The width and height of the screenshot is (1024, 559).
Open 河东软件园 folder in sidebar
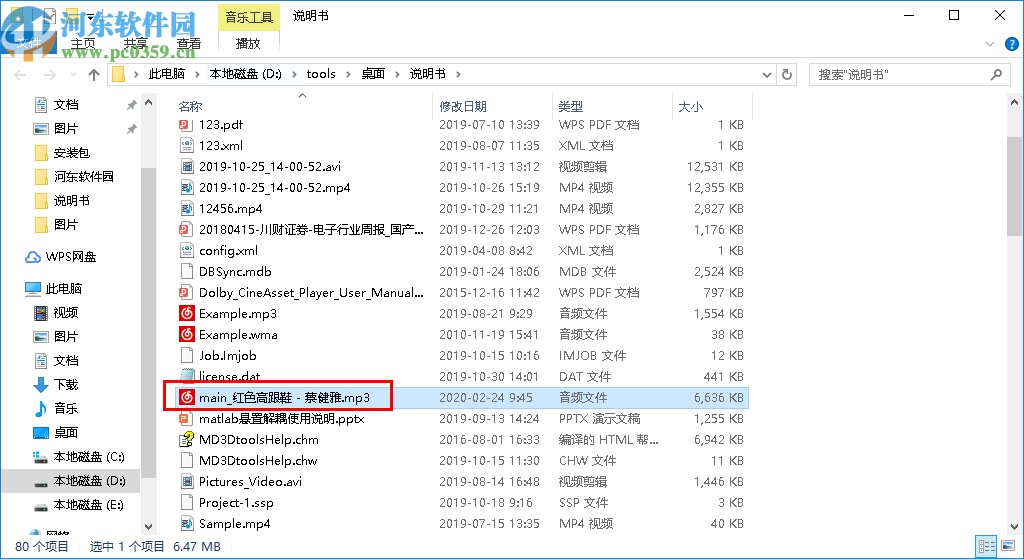[x=74, y=176]
